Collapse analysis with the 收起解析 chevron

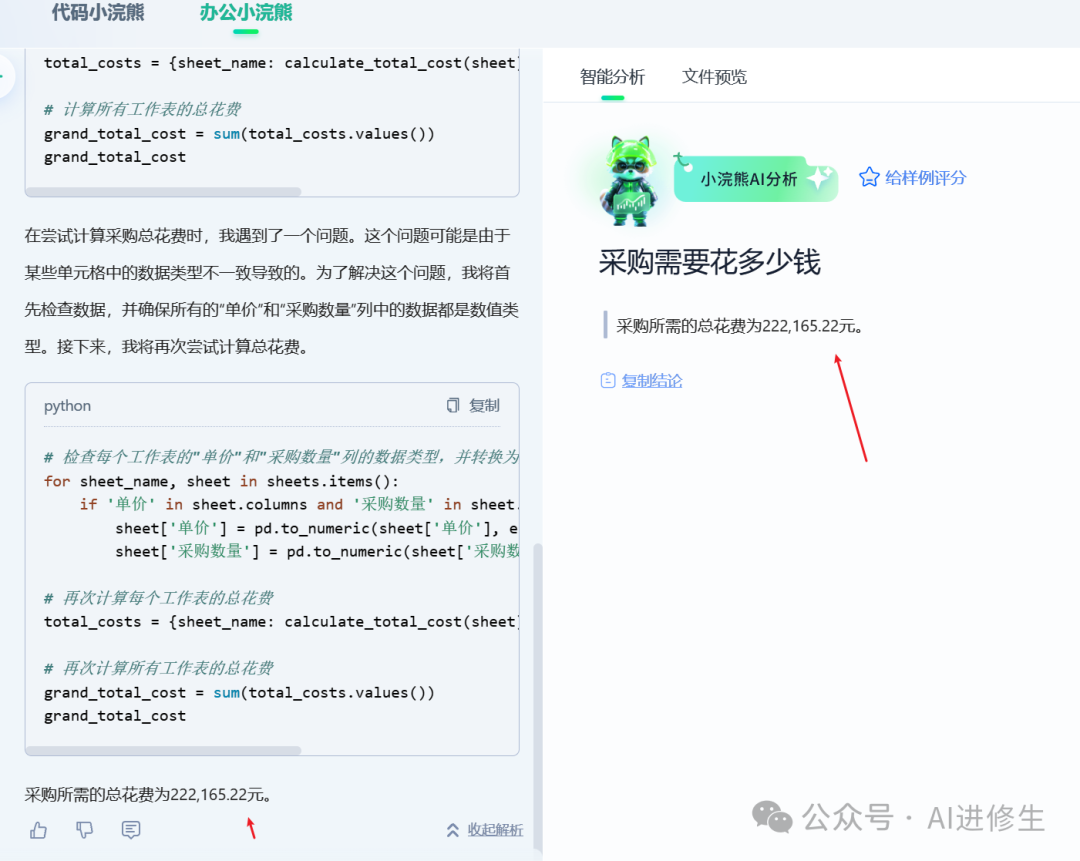pyautogui.click(x=453, y=830)
